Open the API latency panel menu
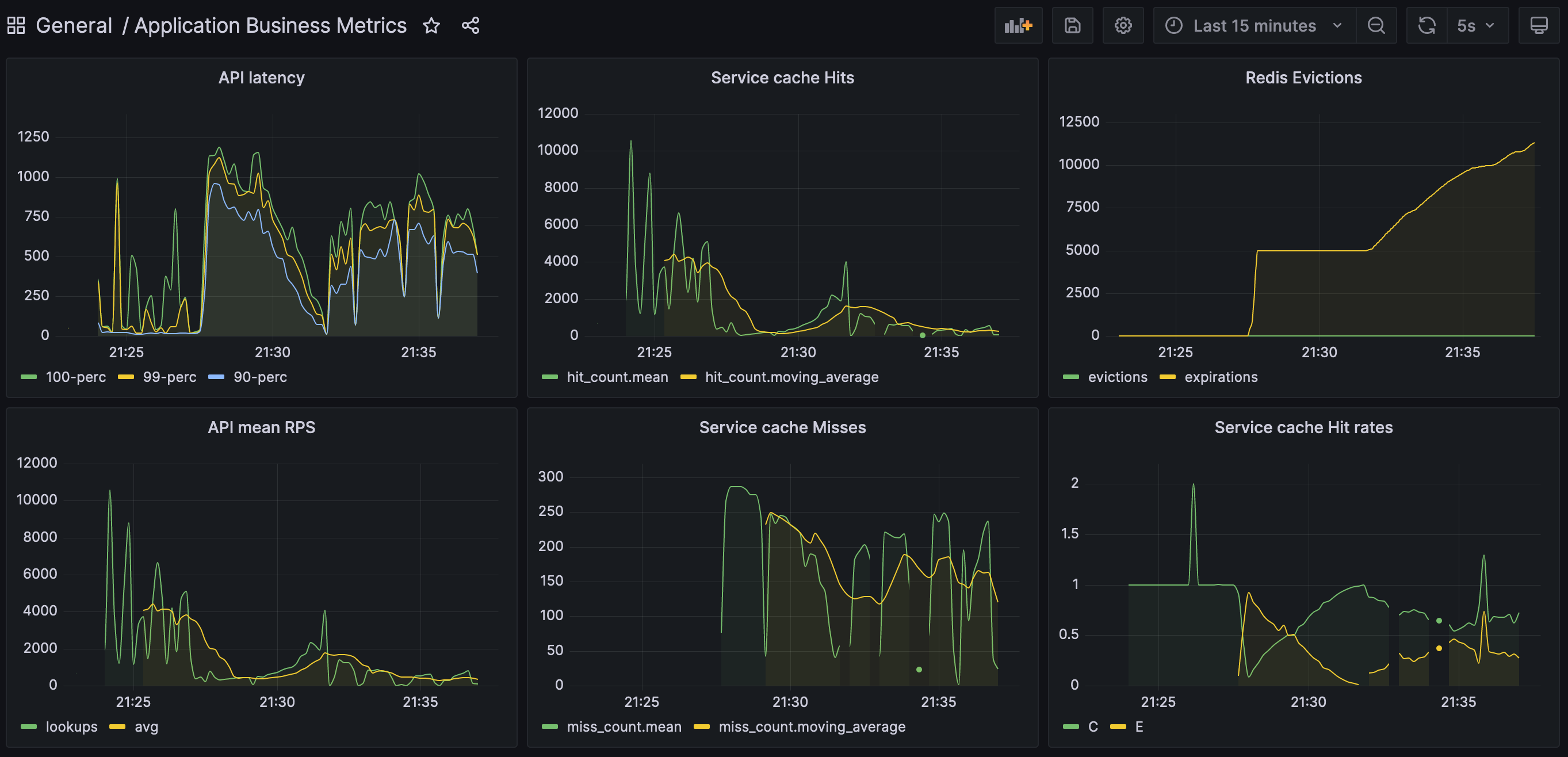This screenshot has width=1568, height=757. point(261,78)
